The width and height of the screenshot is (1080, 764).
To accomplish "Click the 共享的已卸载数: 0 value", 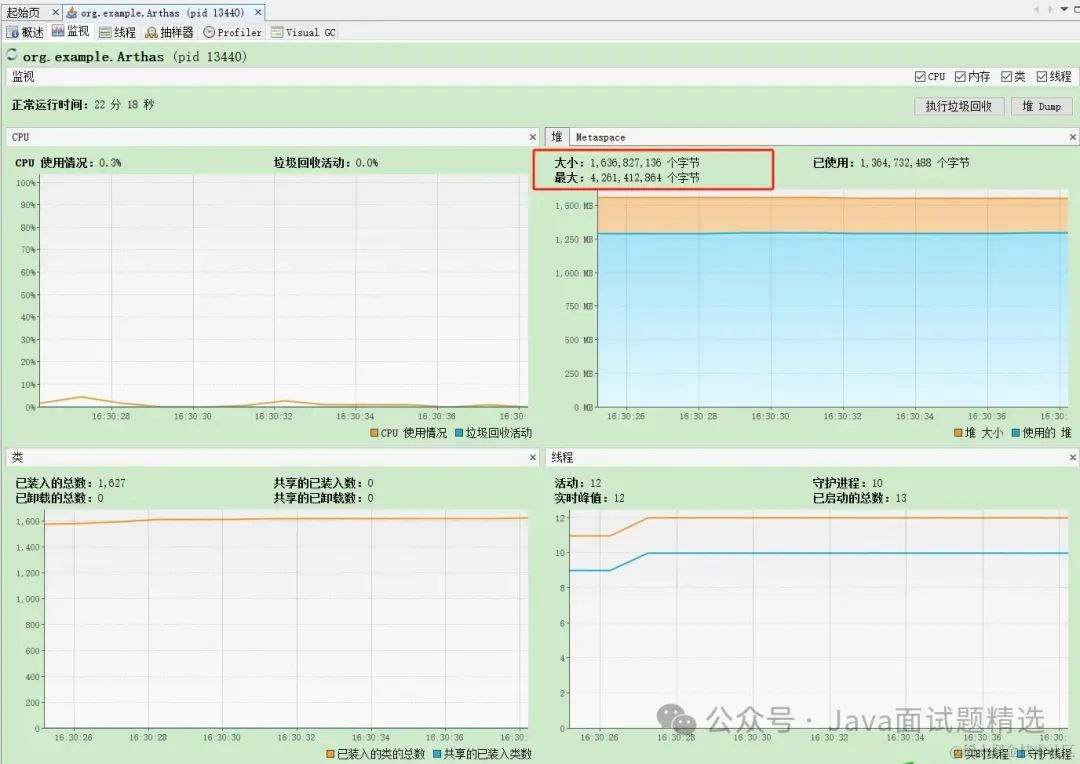I will pyautogui.click(x=324, y=498).
